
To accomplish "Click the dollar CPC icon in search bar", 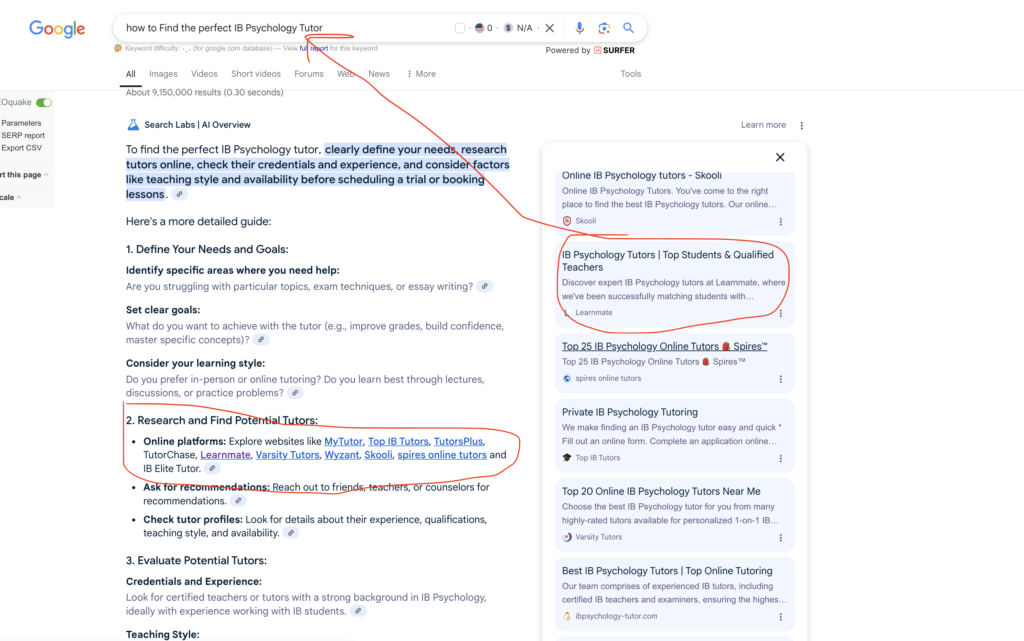I will (508, 28).
